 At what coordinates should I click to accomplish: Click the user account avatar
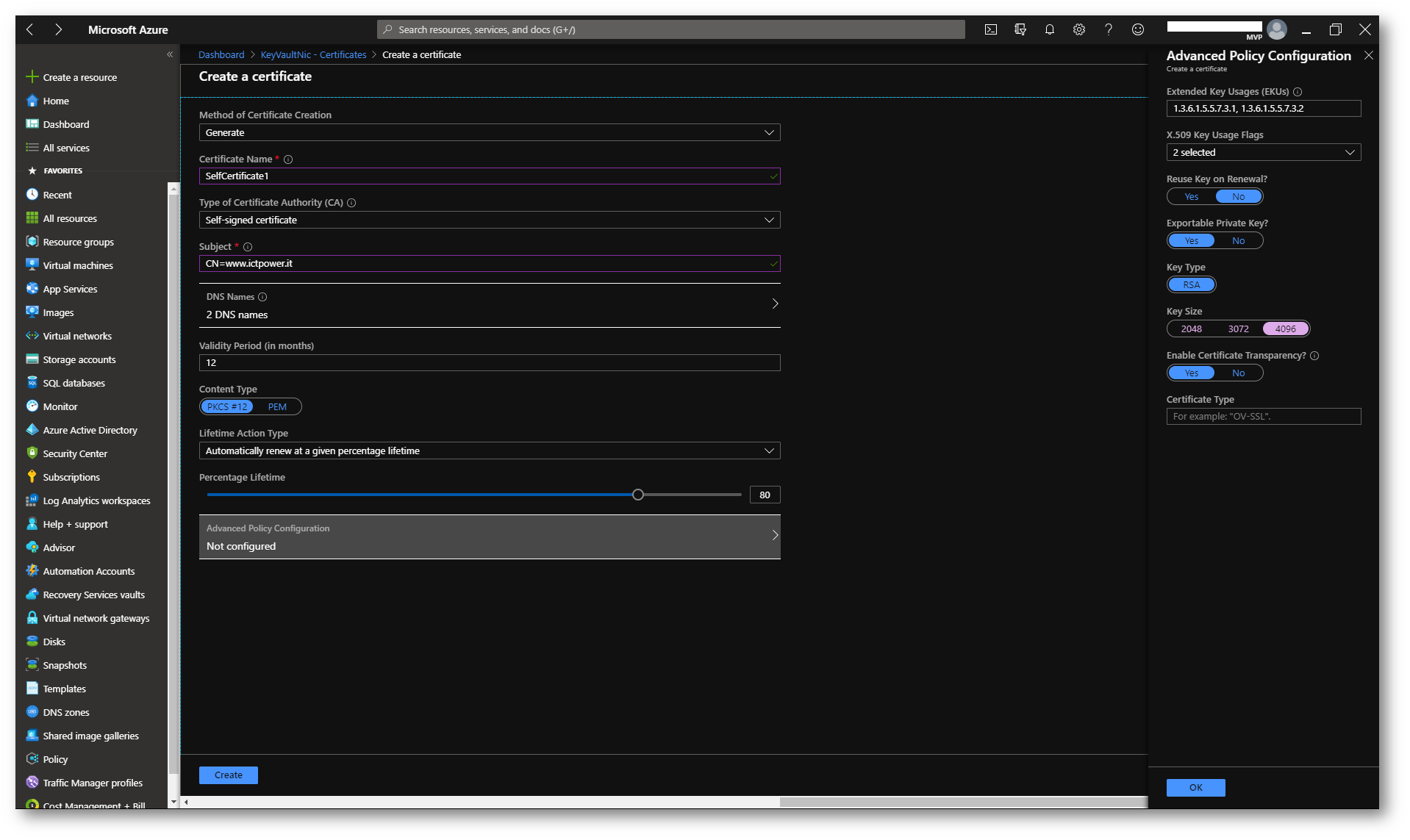coord(1277,29)
